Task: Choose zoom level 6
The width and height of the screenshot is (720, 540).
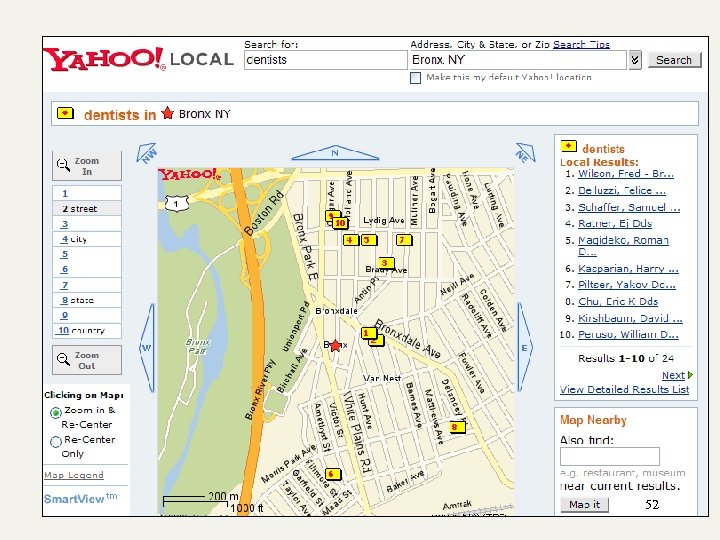Action: (x=87, y=269)
